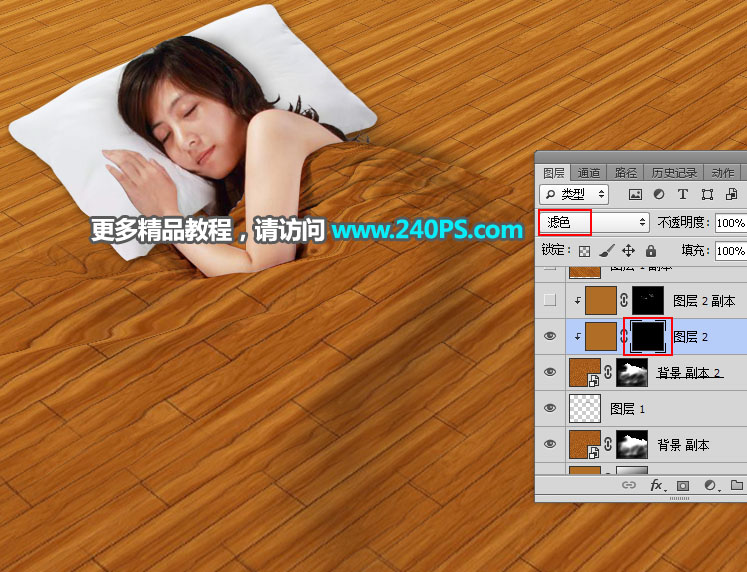Filter layers by text type icon
747x572 pixels.
pos(683,194)
